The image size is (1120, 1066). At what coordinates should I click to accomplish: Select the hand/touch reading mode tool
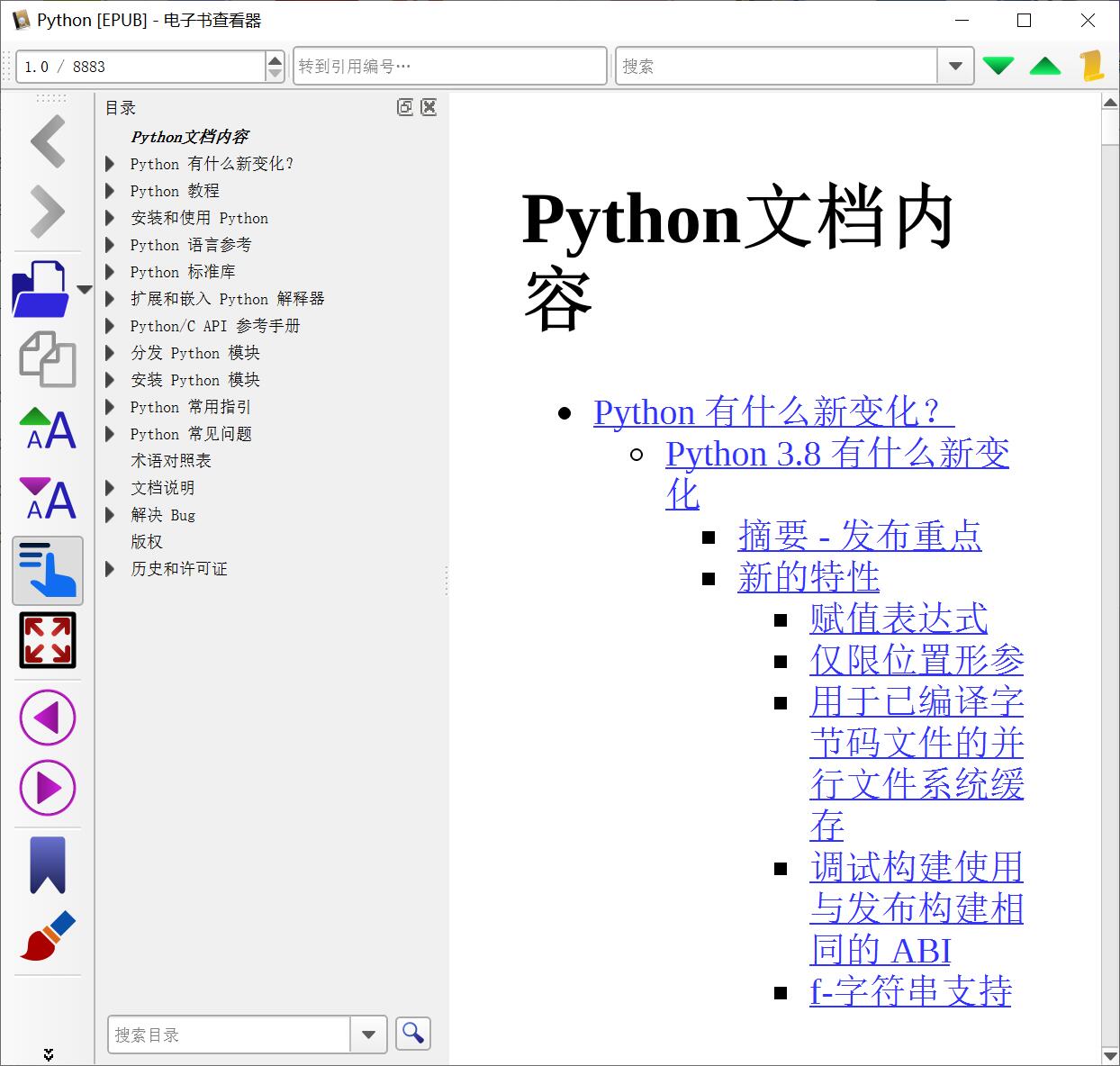(x=47, y=571)
